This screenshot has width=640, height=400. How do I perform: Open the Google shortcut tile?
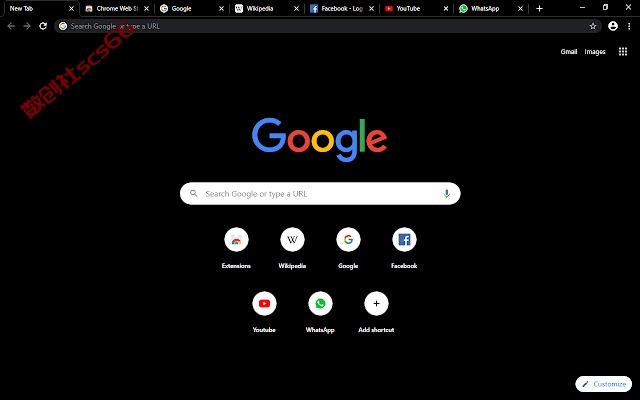tap(348, 240)
